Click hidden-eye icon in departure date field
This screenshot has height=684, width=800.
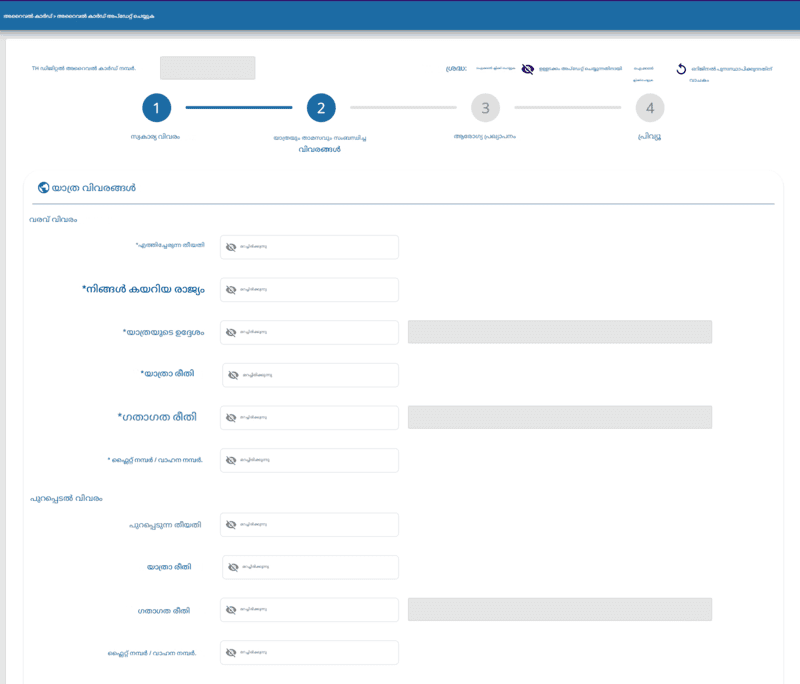231,525
